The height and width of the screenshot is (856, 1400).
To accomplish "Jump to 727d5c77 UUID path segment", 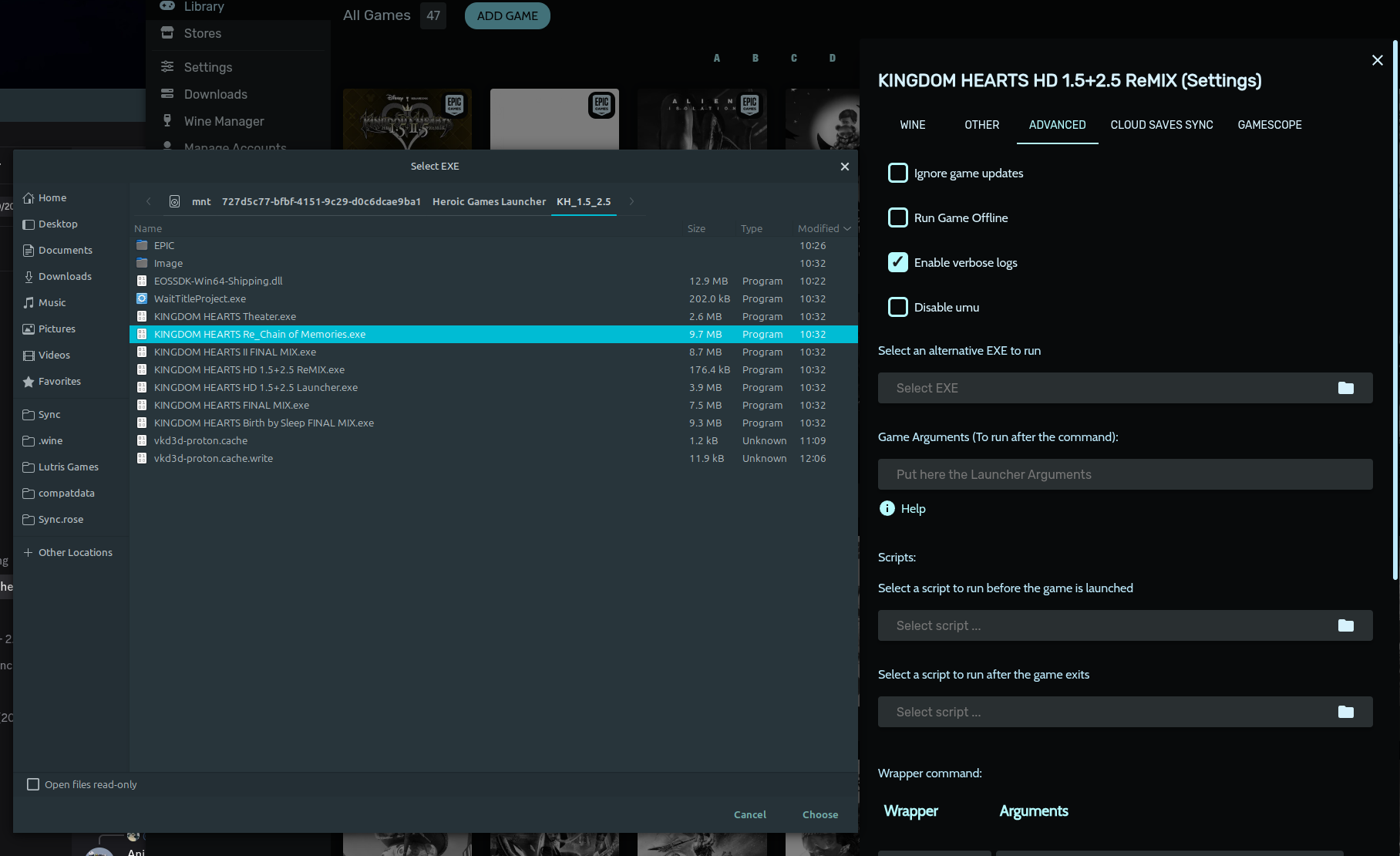I will tap(321, 201).
